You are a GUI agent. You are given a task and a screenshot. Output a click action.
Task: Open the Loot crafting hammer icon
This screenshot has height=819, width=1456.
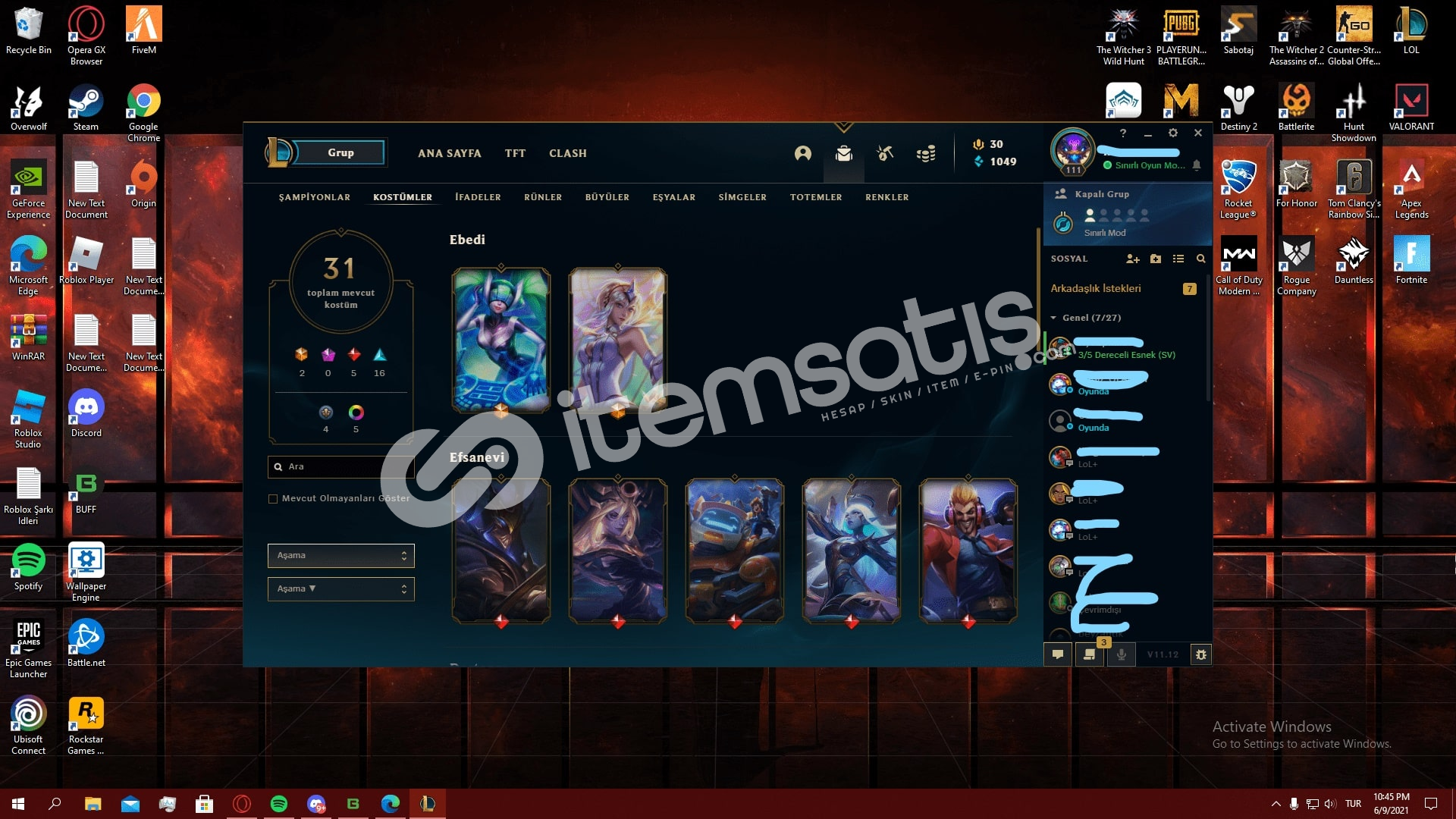pyautogui.click(x=884, y=154)
